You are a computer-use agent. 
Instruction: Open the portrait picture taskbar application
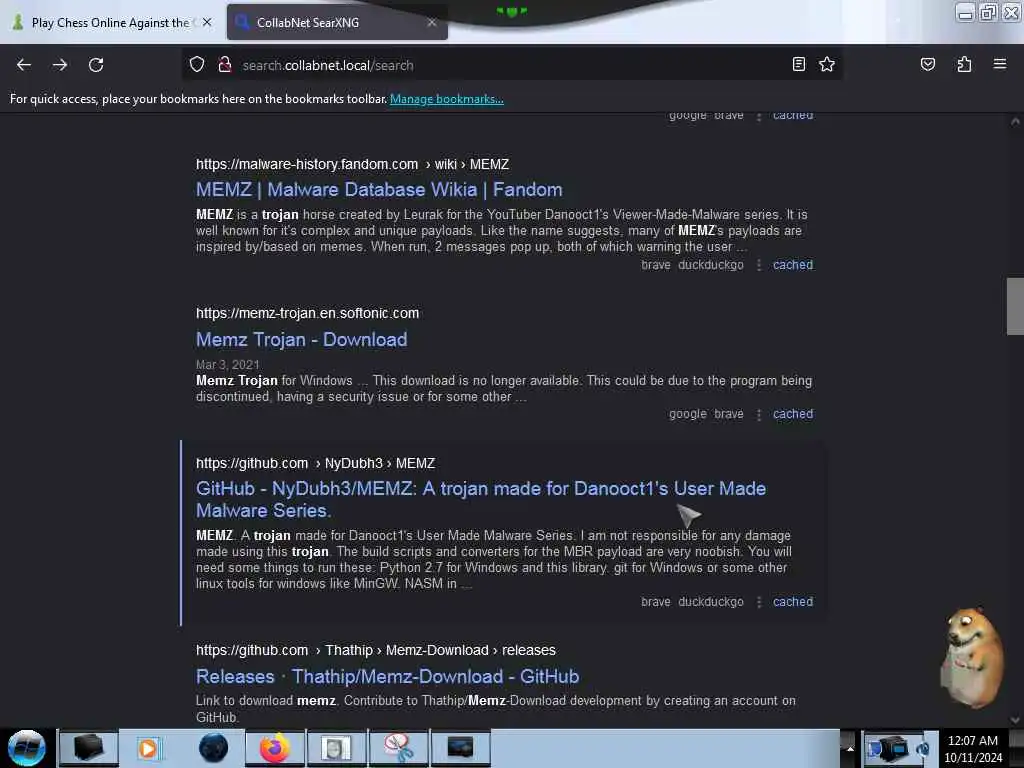click(x=336, y=748)
